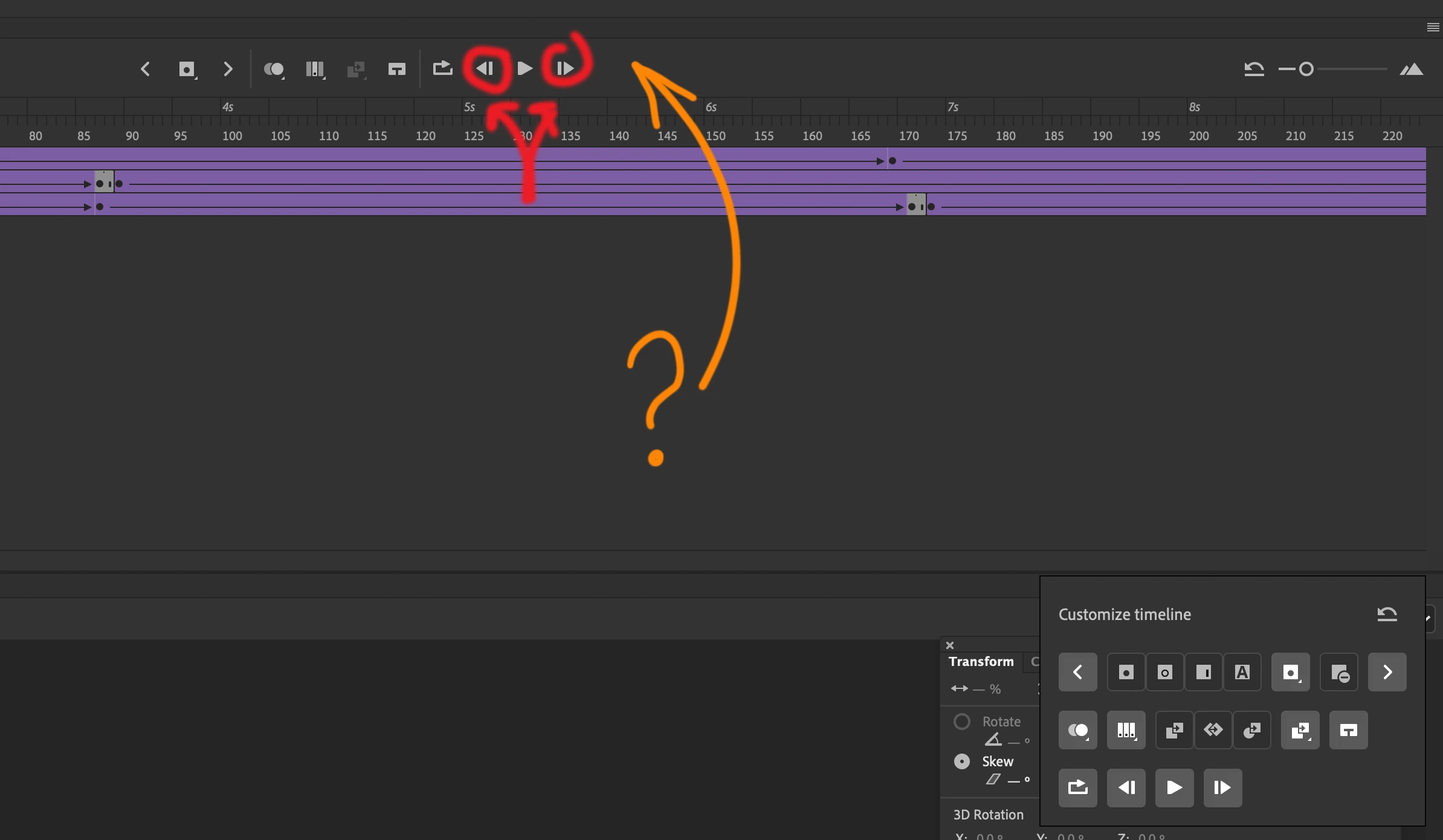1443x840 pixels.
Task: Open the timeline panel hamburger menu
Action: point(1433,27)
